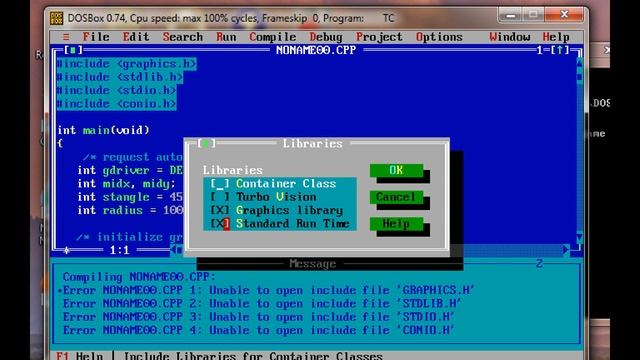Zoom the editor window with the arrow box
This screenshot has width=640, height=360.
pos(560,50)
